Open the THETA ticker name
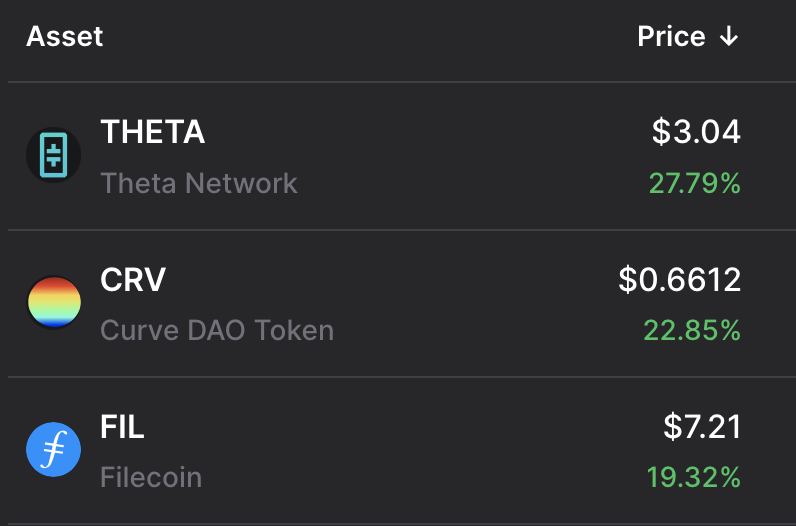The image size is (796, 526). pyautogui.click(x=152, y=132)
